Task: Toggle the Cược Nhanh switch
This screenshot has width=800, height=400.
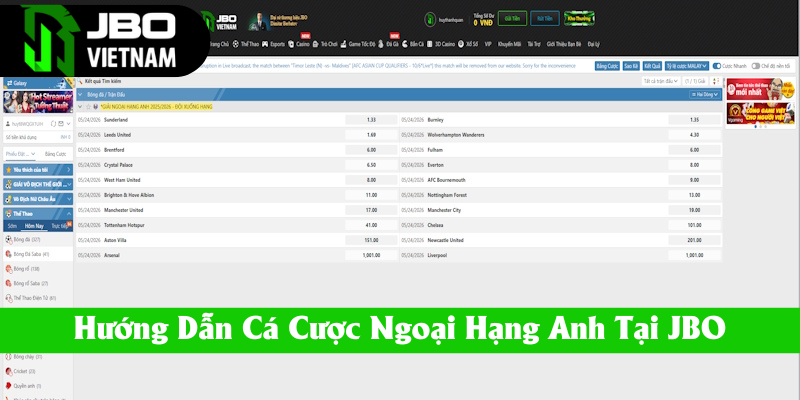Action: 717,66
